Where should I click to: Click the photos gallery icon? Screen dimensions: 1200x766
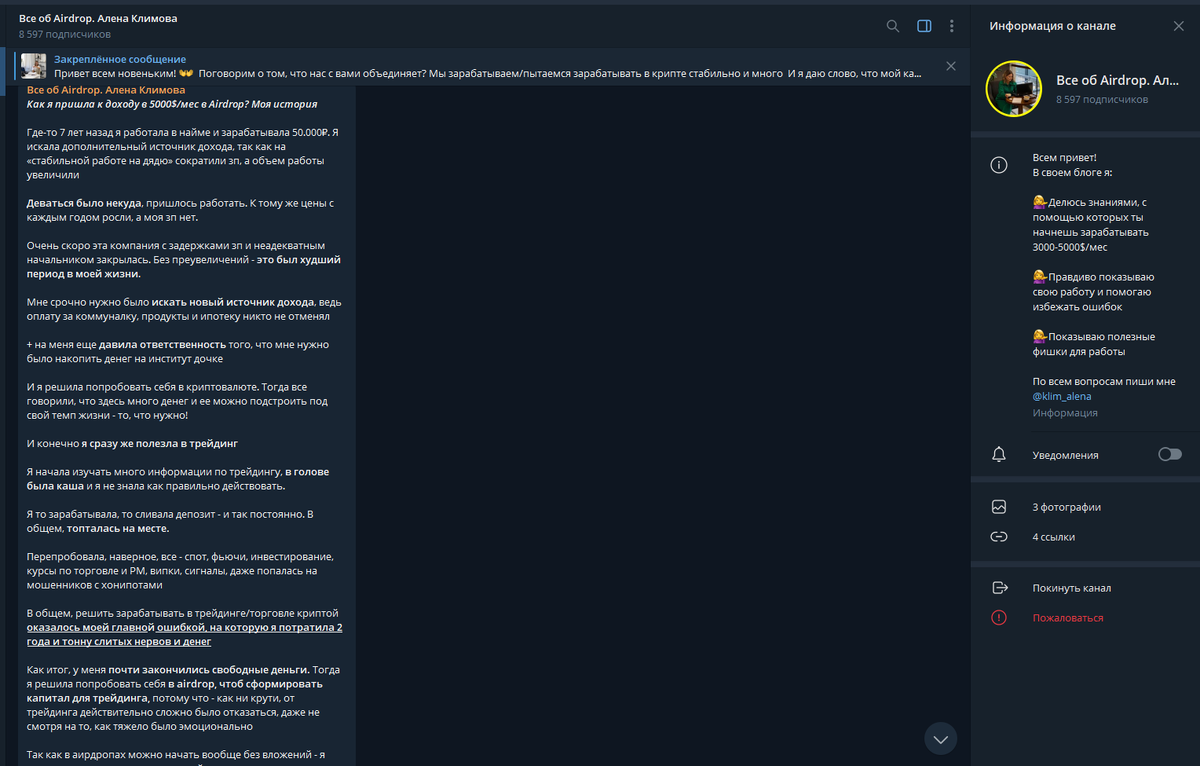coord(998,507)
